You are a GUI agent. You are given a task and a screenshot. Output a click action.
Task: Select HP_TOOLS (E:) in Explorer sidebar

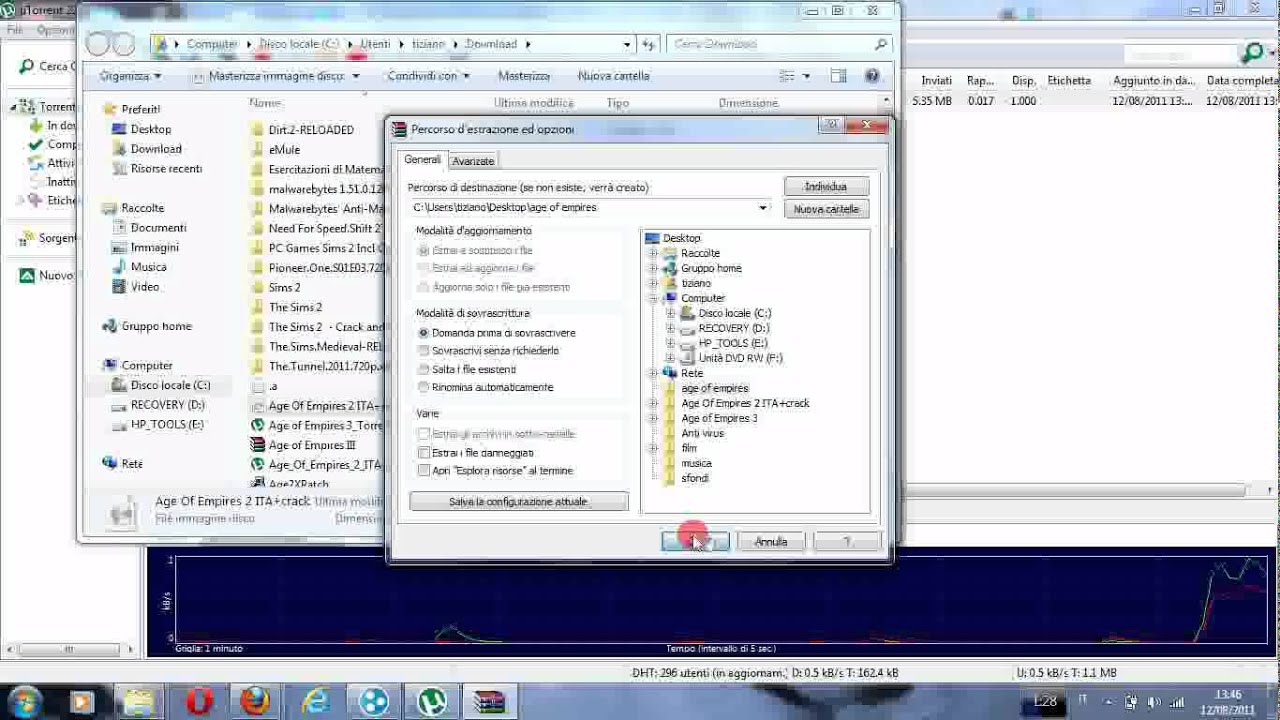click(167, 425)
